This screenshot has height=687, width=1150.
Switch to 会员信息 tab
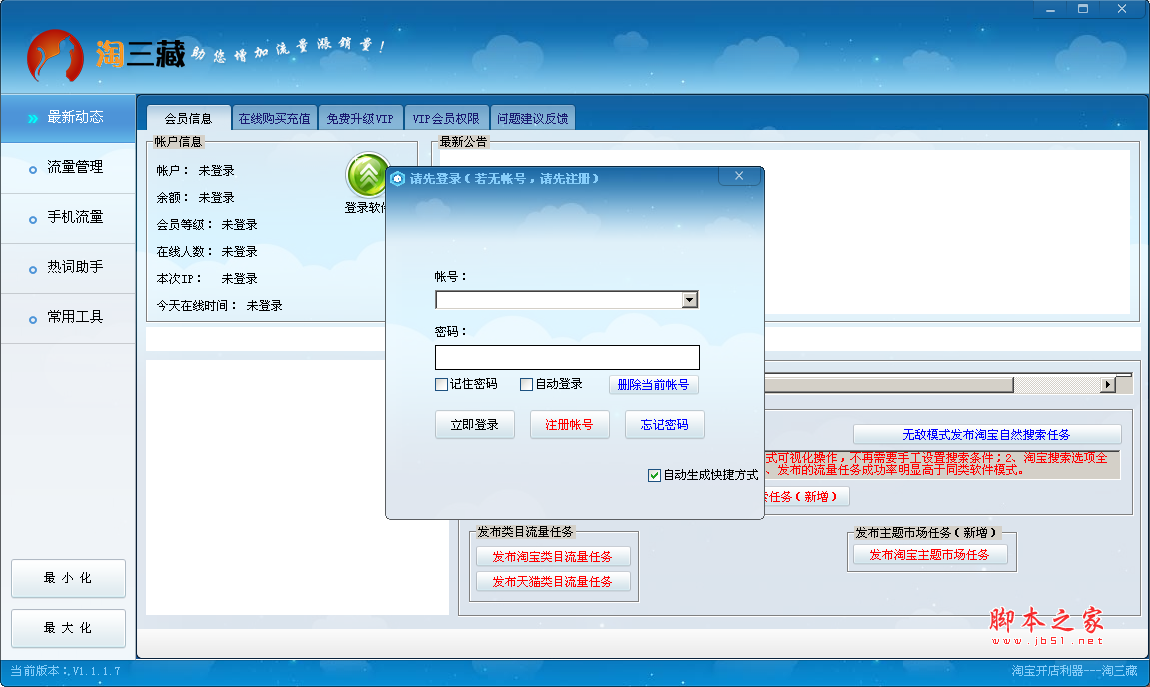pos(188,118)
